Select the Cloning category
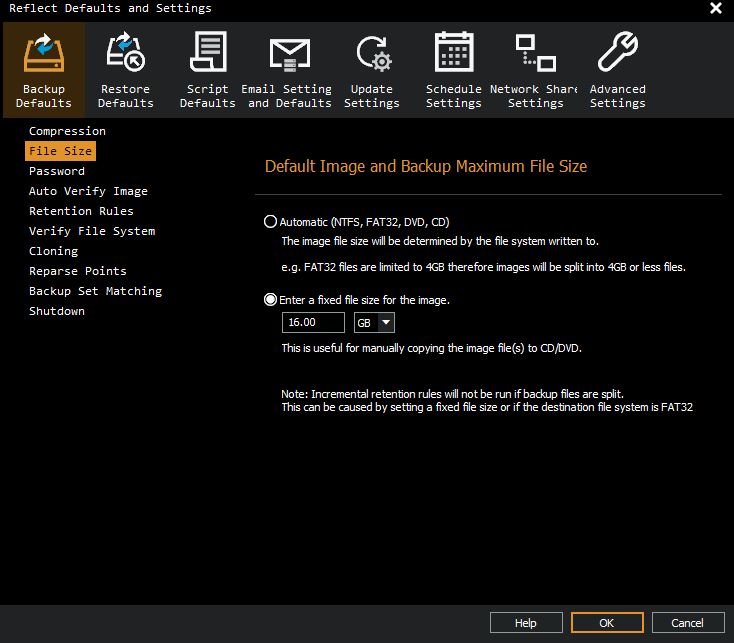The image size is (734, 643). coord(54,251)
